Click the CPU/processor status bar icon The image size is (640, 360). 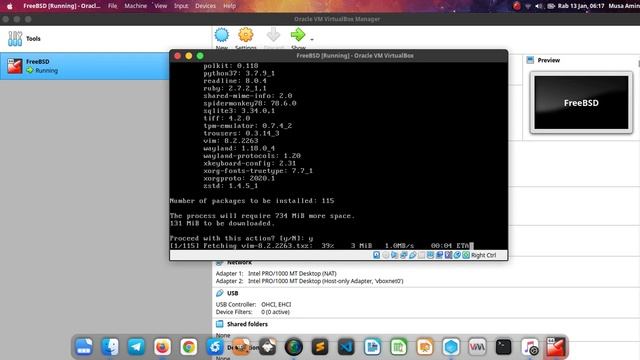448,255
